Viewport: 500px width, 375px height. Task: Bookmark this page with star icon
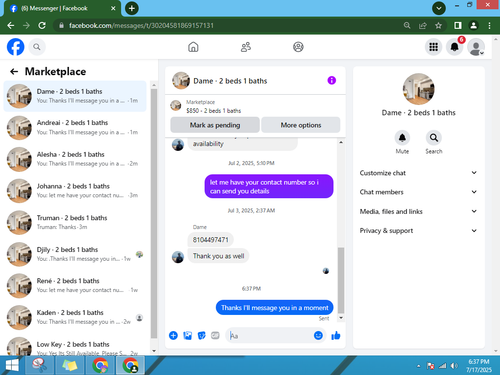[438, 25]
